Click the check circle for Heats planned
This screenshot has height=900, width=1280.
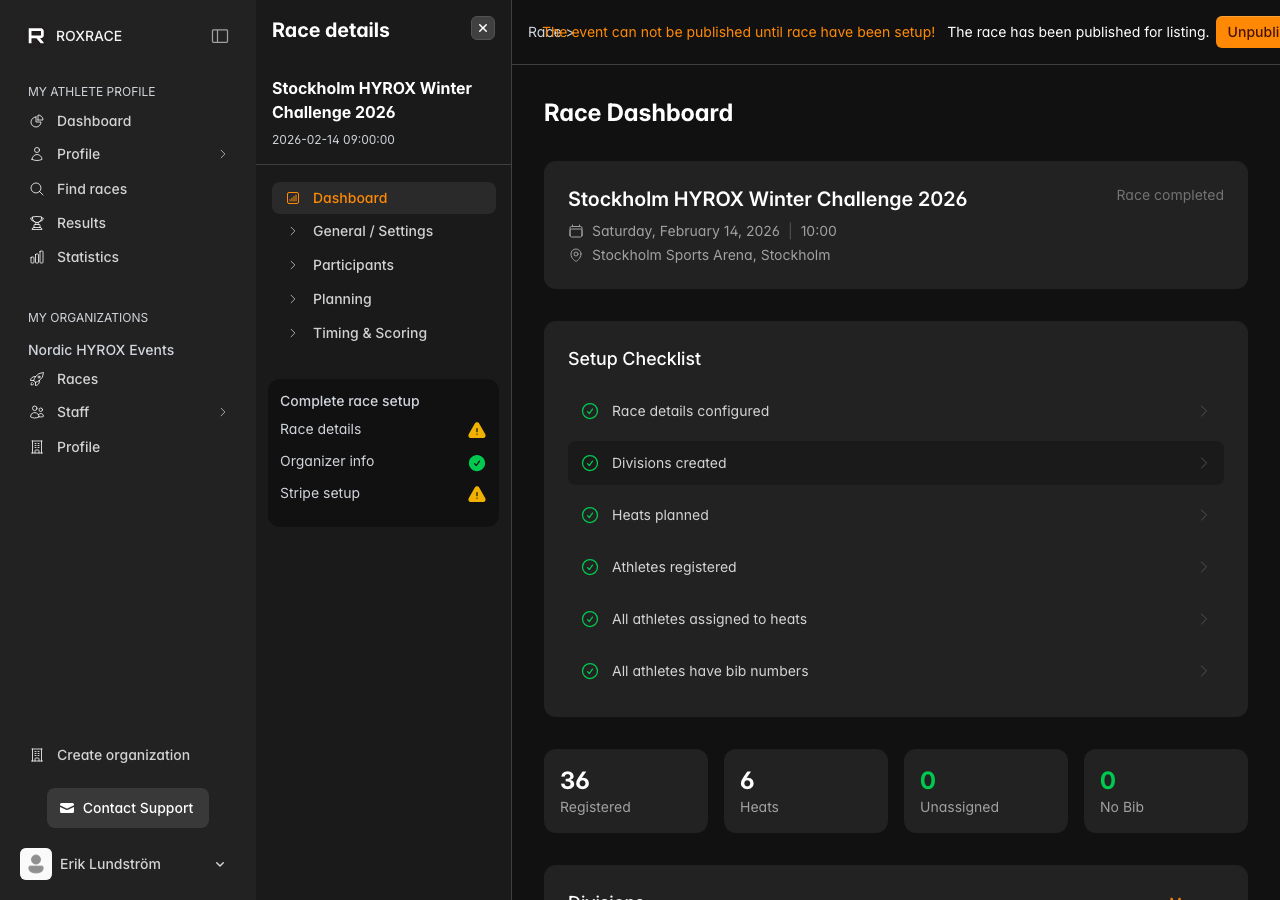[x=590, y=515]
